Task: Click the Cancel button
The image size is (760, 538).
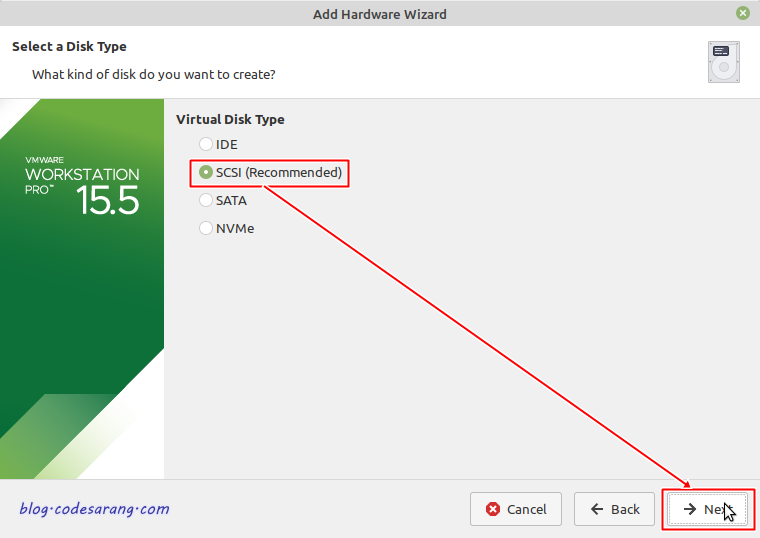Action: coord(516,509)
